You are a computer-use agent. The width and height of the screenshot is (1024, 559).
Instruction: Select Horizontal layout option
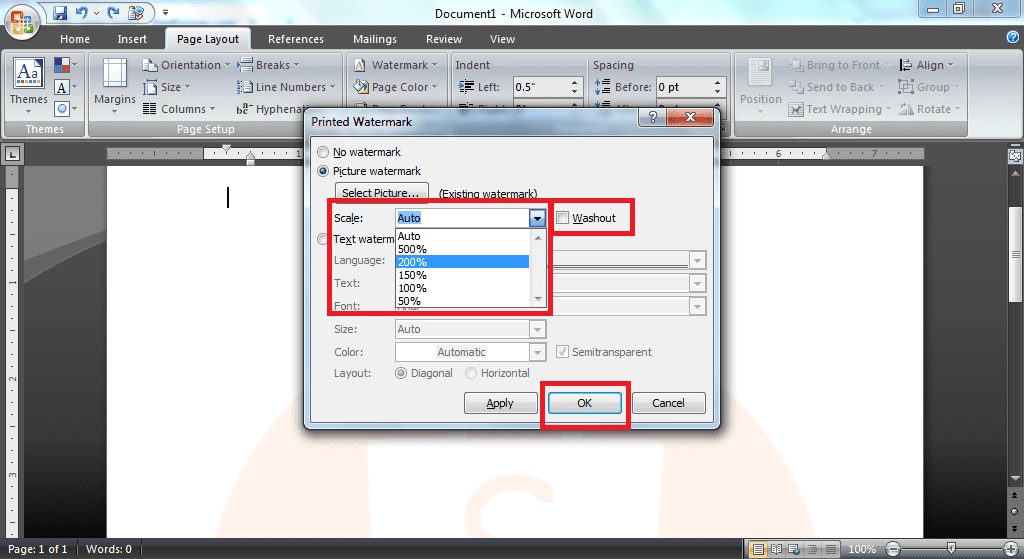(497, 373)
